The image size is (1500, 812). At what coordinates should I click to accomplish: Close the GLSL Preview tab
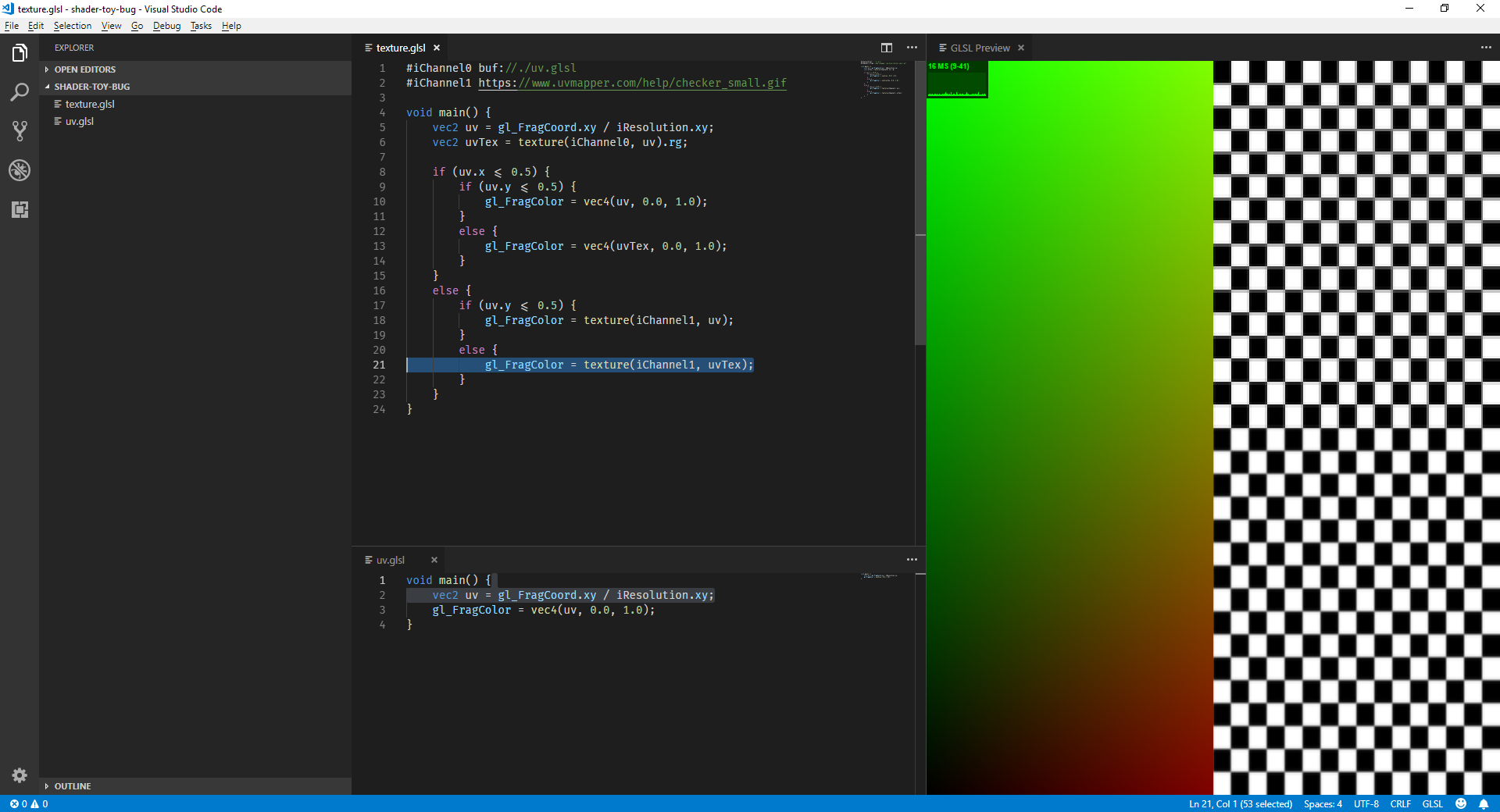[x=1021, y=48]
